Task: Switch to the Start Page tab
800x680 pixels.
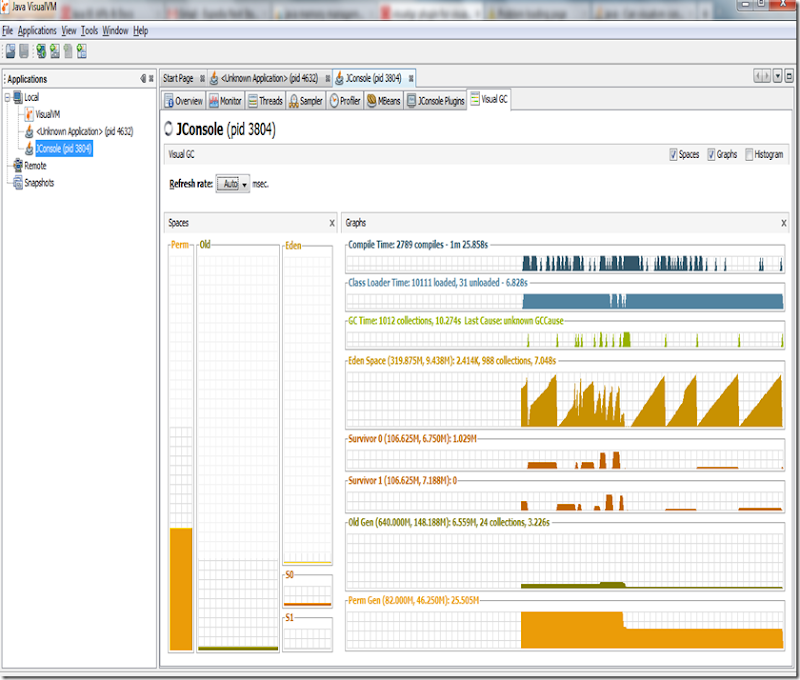Action: point(178,78)
